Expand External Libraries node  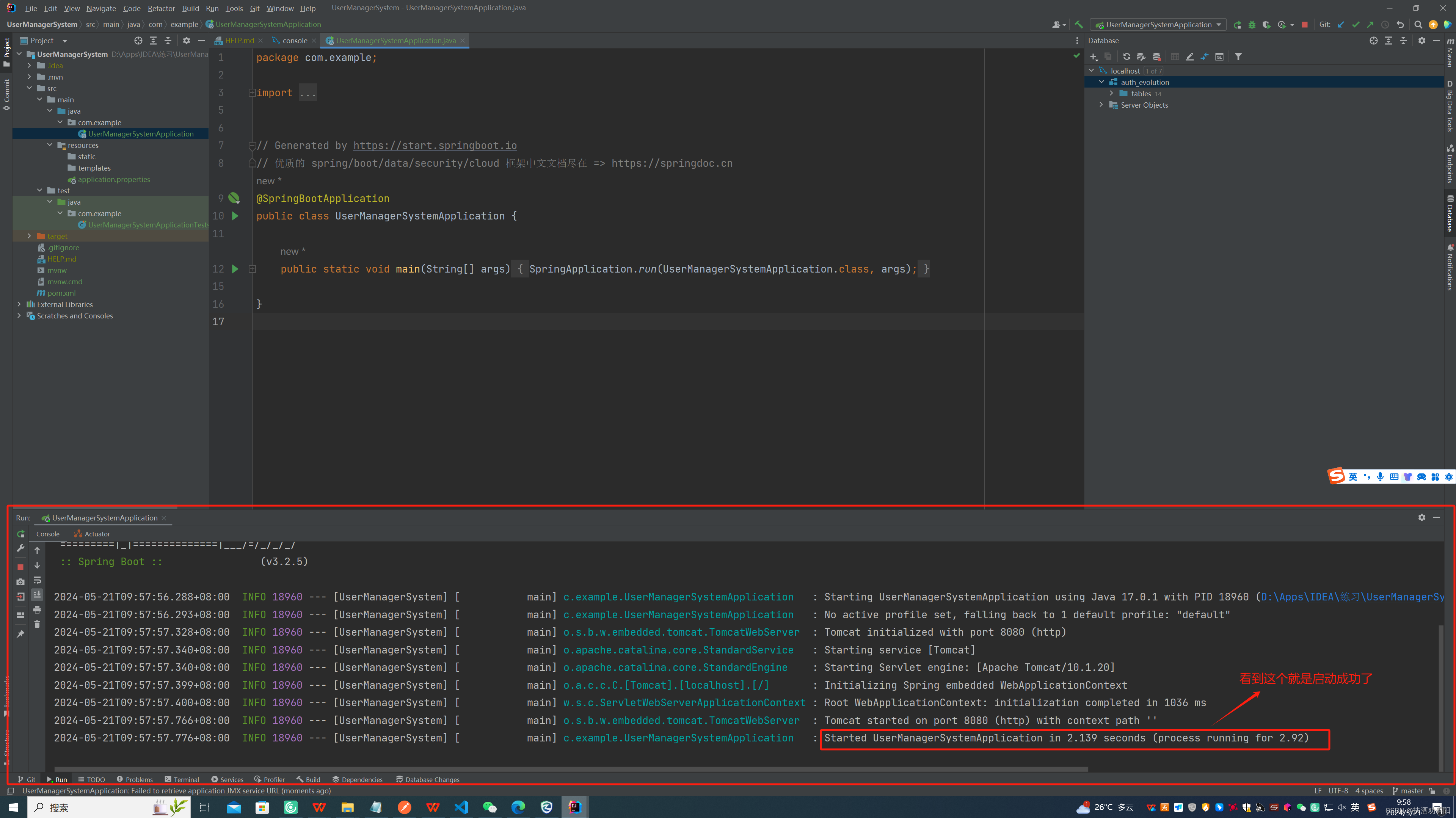pos(19,304)
